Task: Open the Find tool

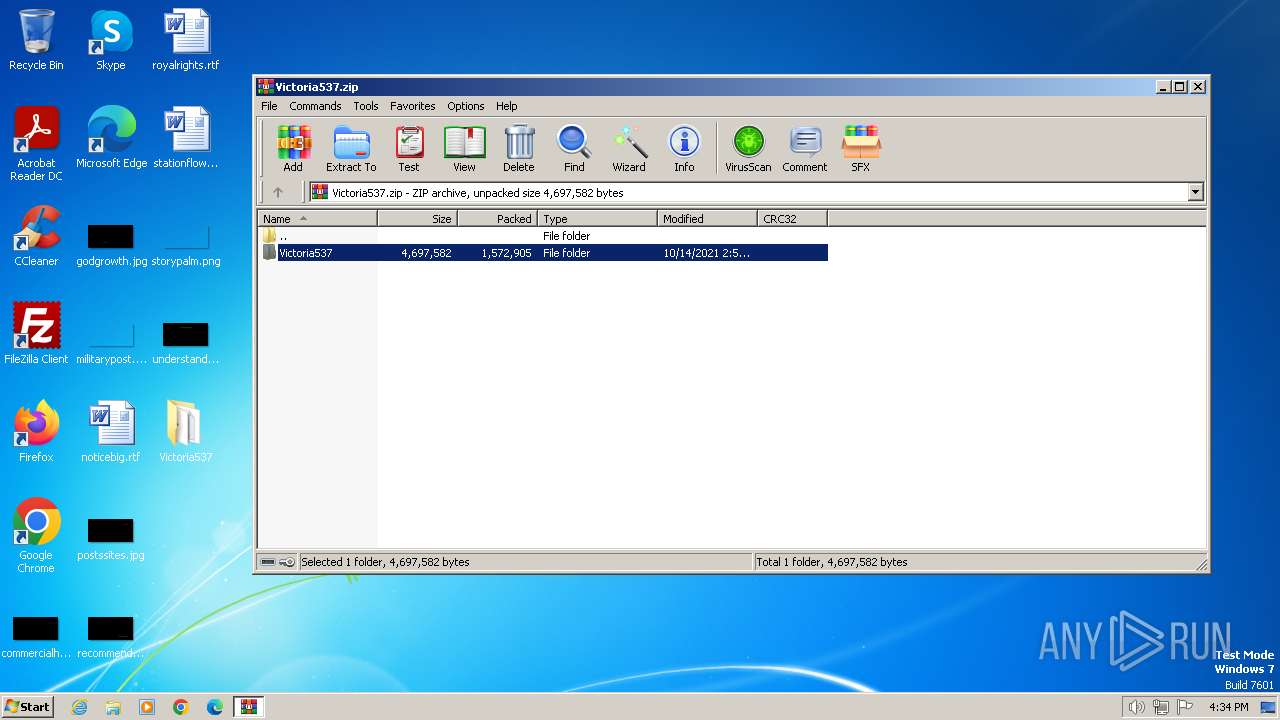Action: click(x=574, y=149)
